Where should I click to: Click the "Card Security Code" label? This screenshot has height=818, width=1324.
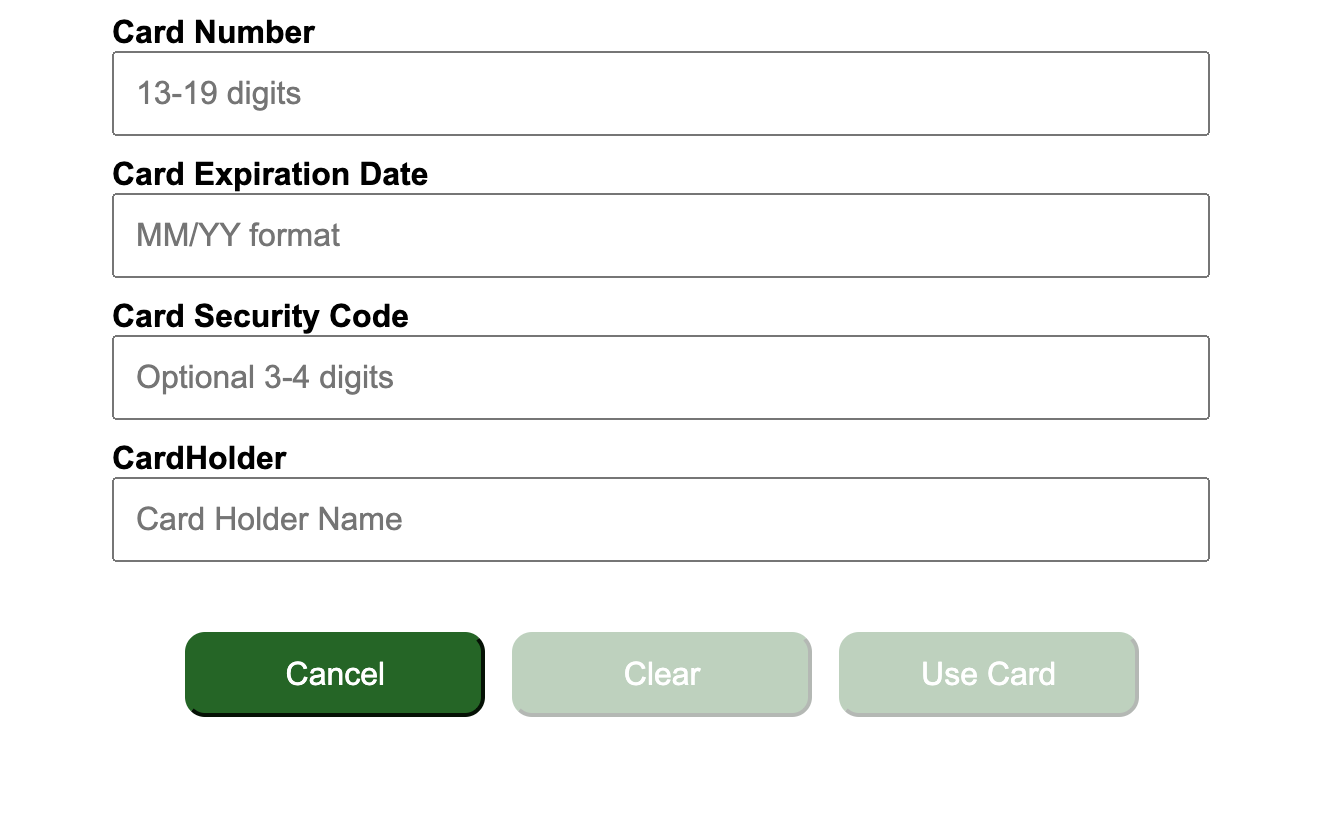(x=260, y=316)
